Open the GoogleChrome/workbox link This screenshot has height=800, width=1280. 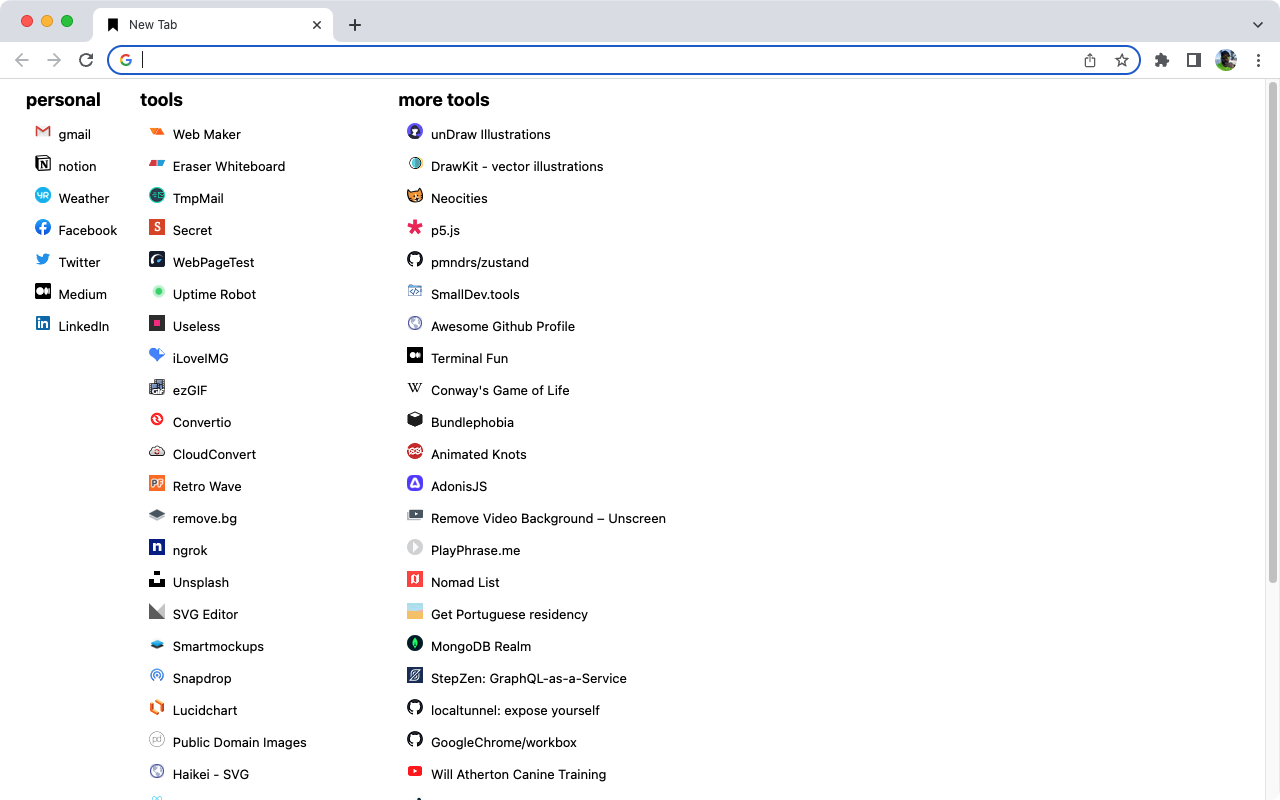click(x=504, y=742)
